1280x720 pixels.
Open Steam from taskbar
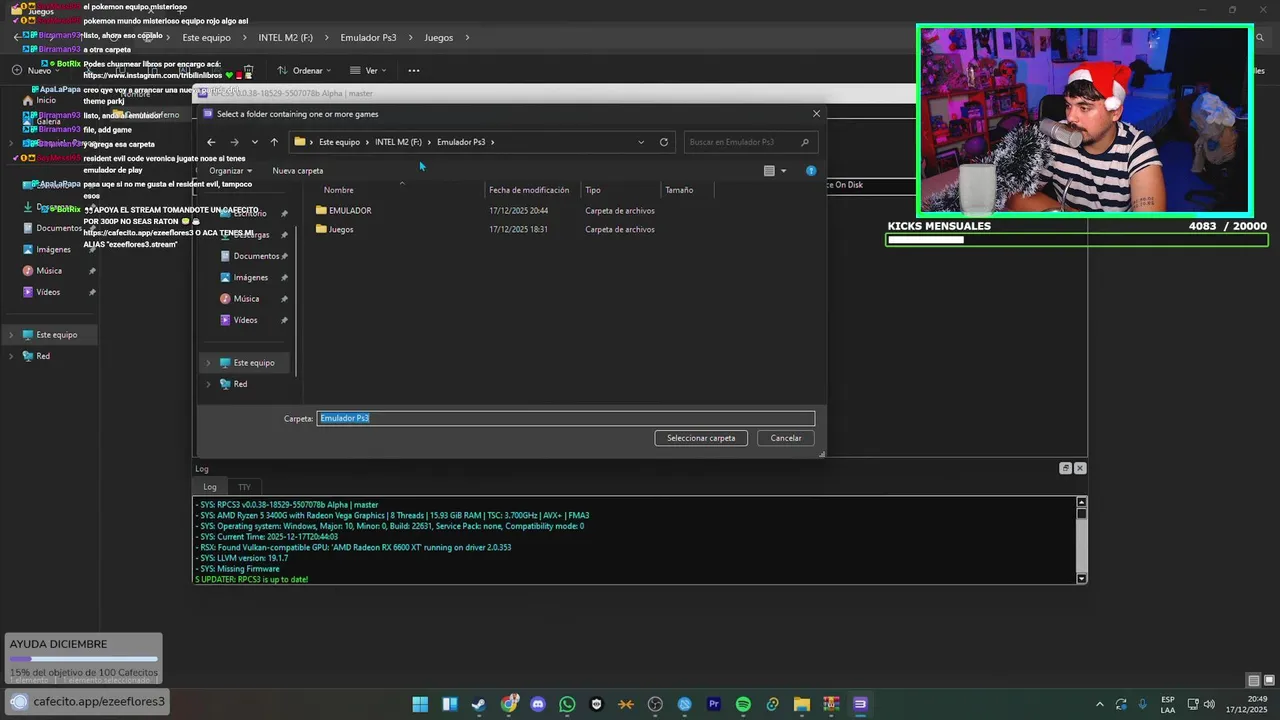pyautogui.click(x=479, y=704)
